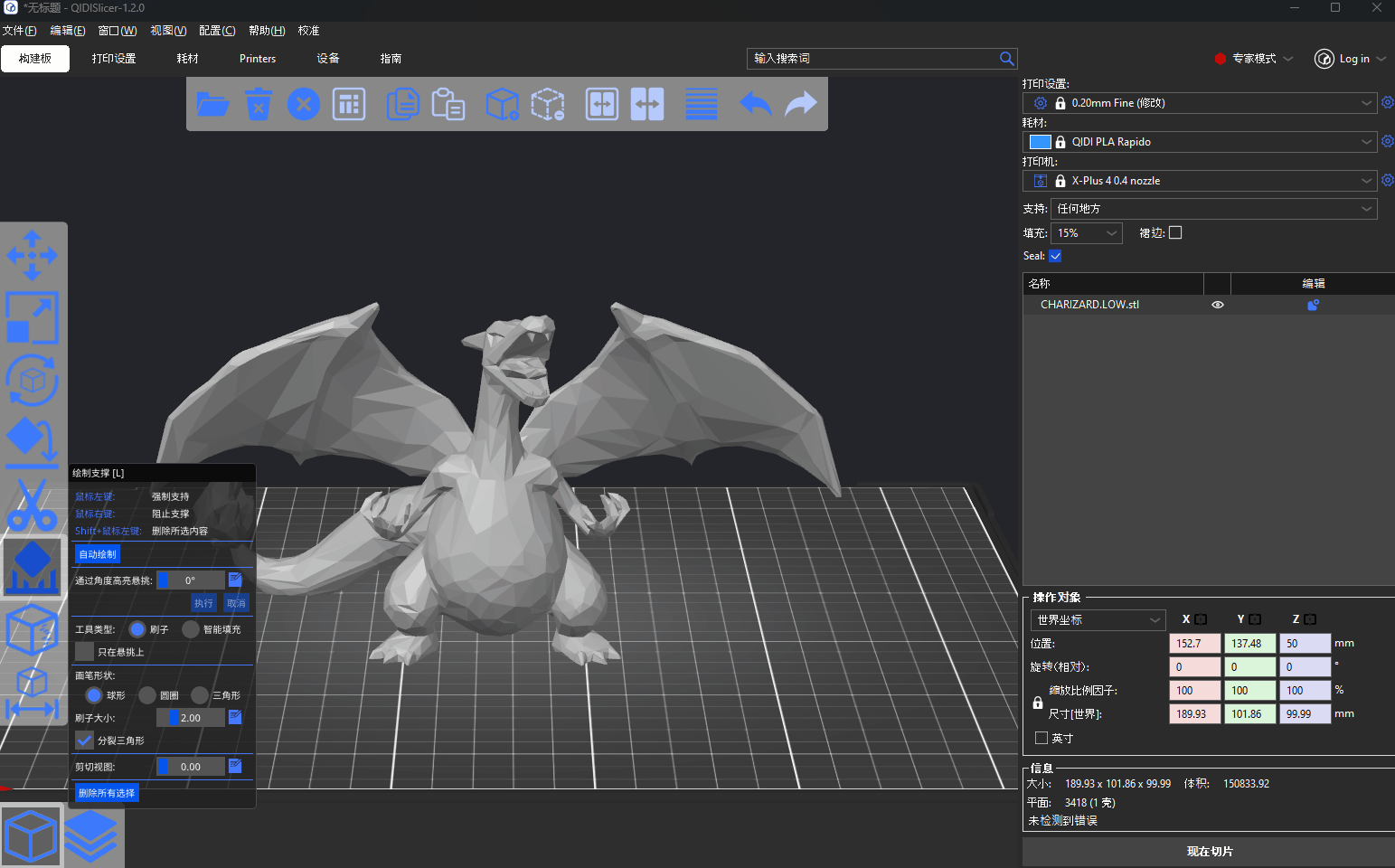
Task: Toggle the Paint Supports tool
Action: click(33, 567)
